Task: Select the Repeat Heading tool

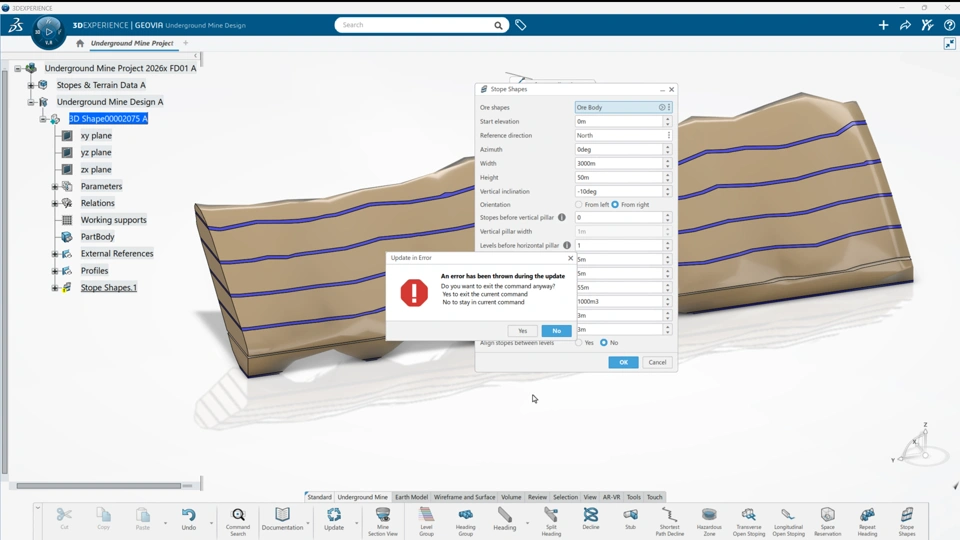Action: click(867, 522)
